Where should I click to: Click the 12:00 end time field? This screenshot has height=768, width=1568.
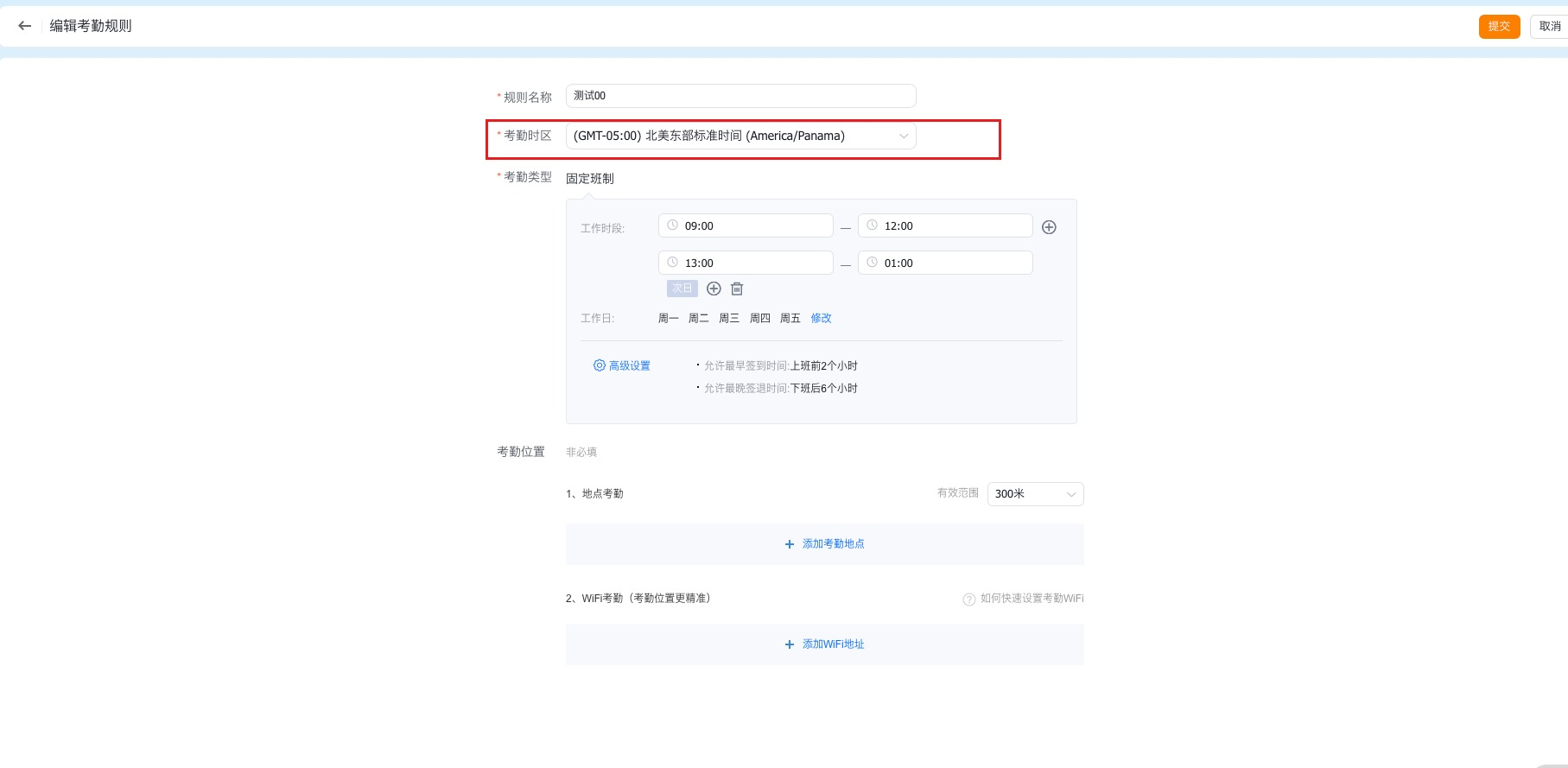944,225
